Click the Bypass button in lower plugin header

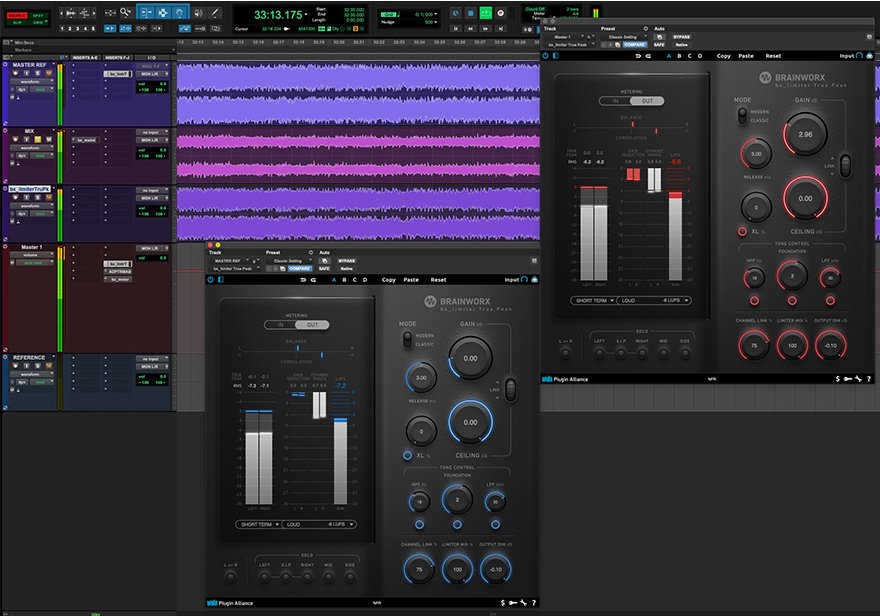pyautogui.click(x=347, y=260)
